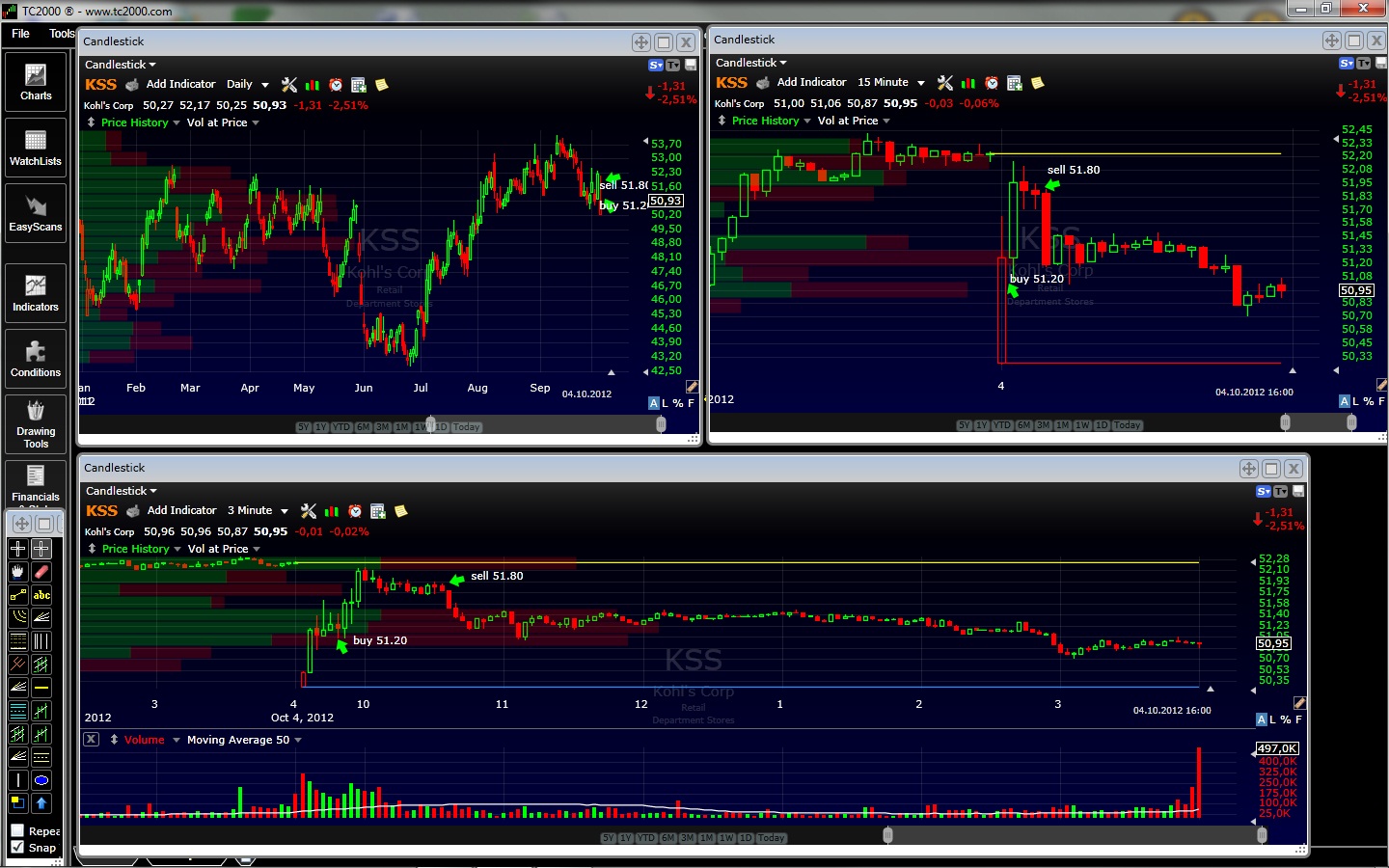Screen dimensions: 1389x868
Task: Open Drawing Tools from the sidebar
Action: click(36, 424)
